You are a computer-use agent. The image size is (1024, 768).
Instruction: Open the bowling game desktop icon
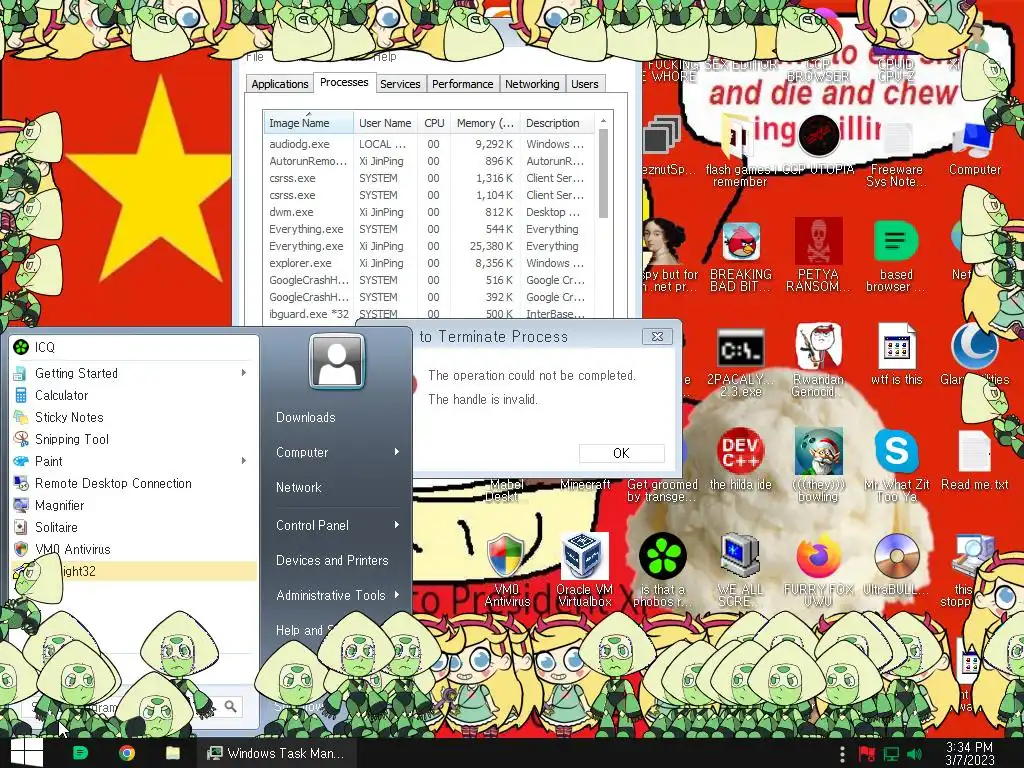pos(818,465)
